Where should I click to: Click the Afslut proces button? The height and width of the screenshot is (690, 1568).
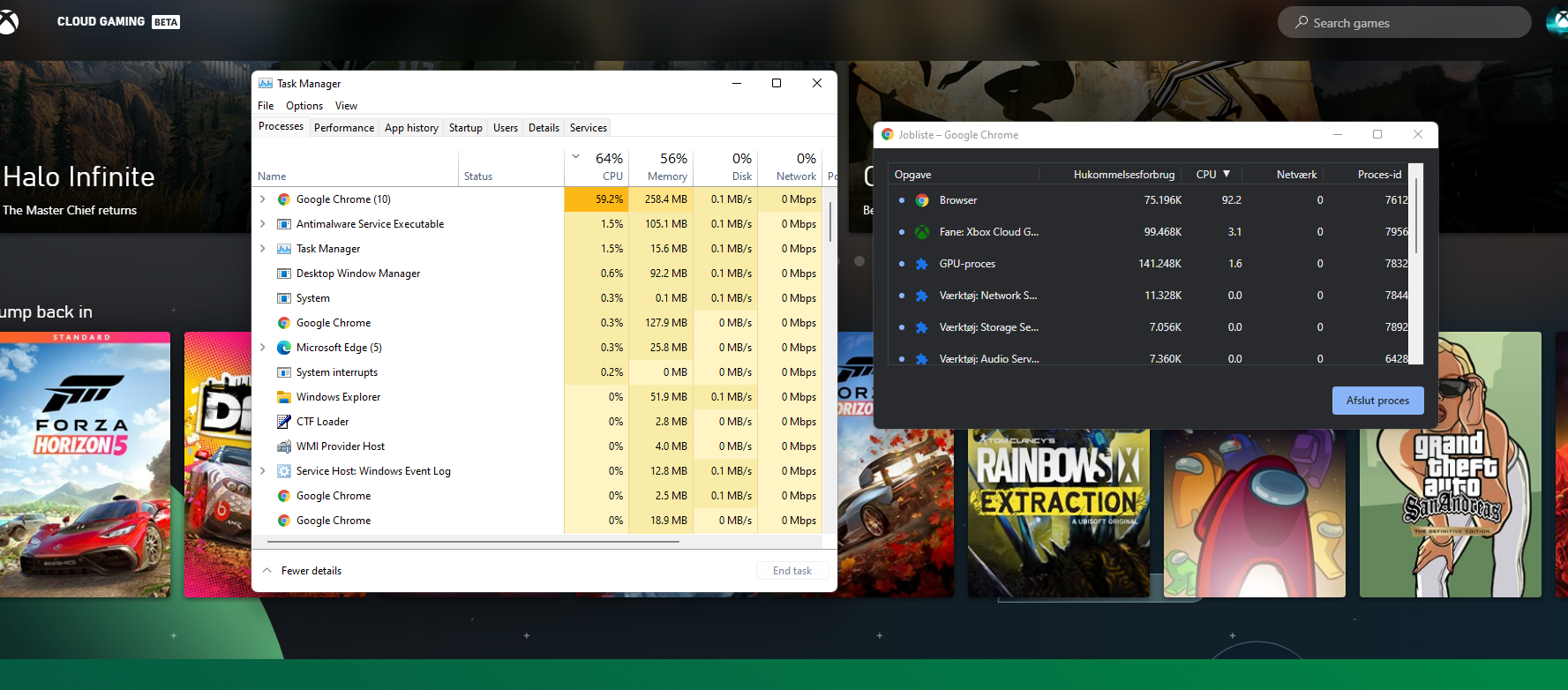(1377, 401)
